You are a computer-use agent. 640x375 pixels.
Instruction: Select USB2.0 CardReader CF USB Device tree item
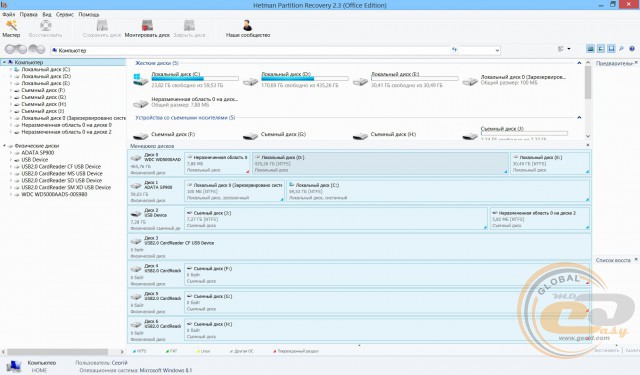(x=61, y=166)
